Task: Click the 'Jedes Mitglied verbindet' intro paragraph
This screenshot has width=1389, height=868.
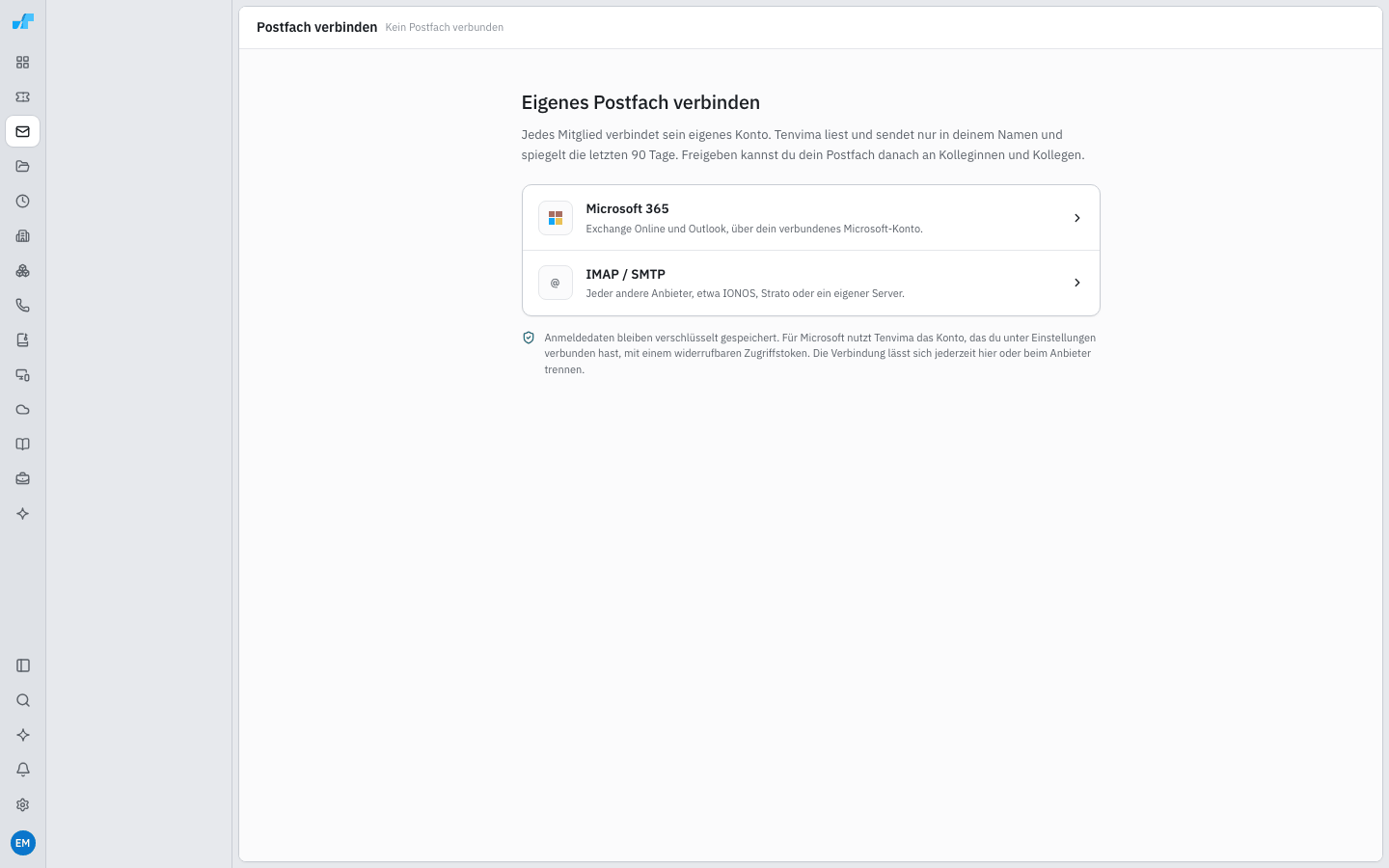Action: click(803, 145)
